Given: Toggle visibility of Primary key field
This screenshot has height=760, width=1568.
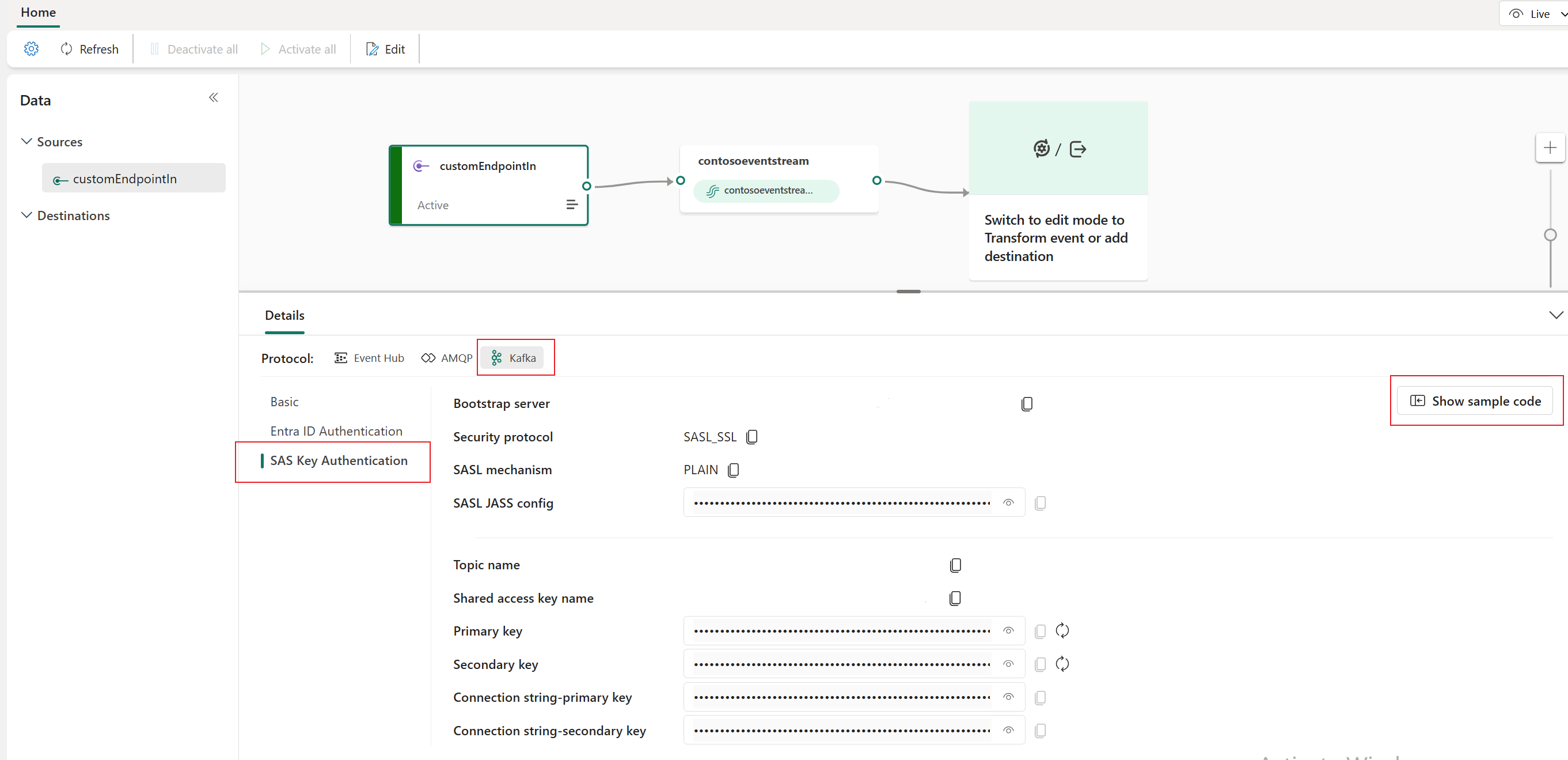Looking at the screenshot, I should pyautogui.click(x=1009, y=630).
